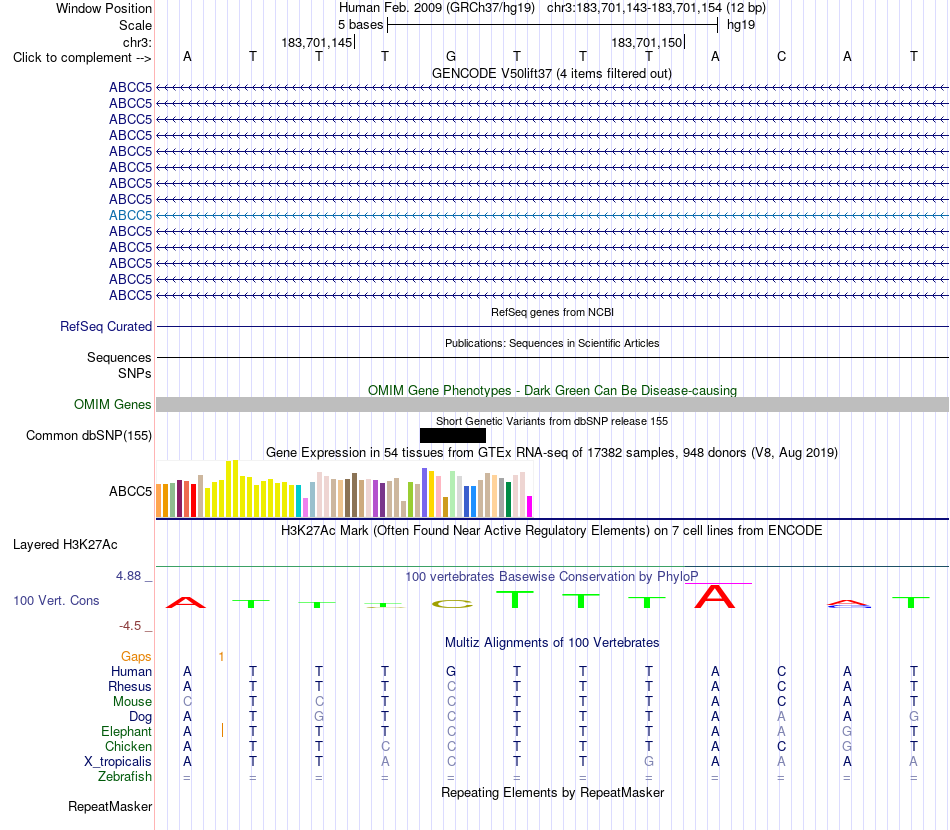Screen dimensions: 950x830
Task: Click 'Multiz Alignments of 100 Vertebrates' title
Action: tap(552, 642)
